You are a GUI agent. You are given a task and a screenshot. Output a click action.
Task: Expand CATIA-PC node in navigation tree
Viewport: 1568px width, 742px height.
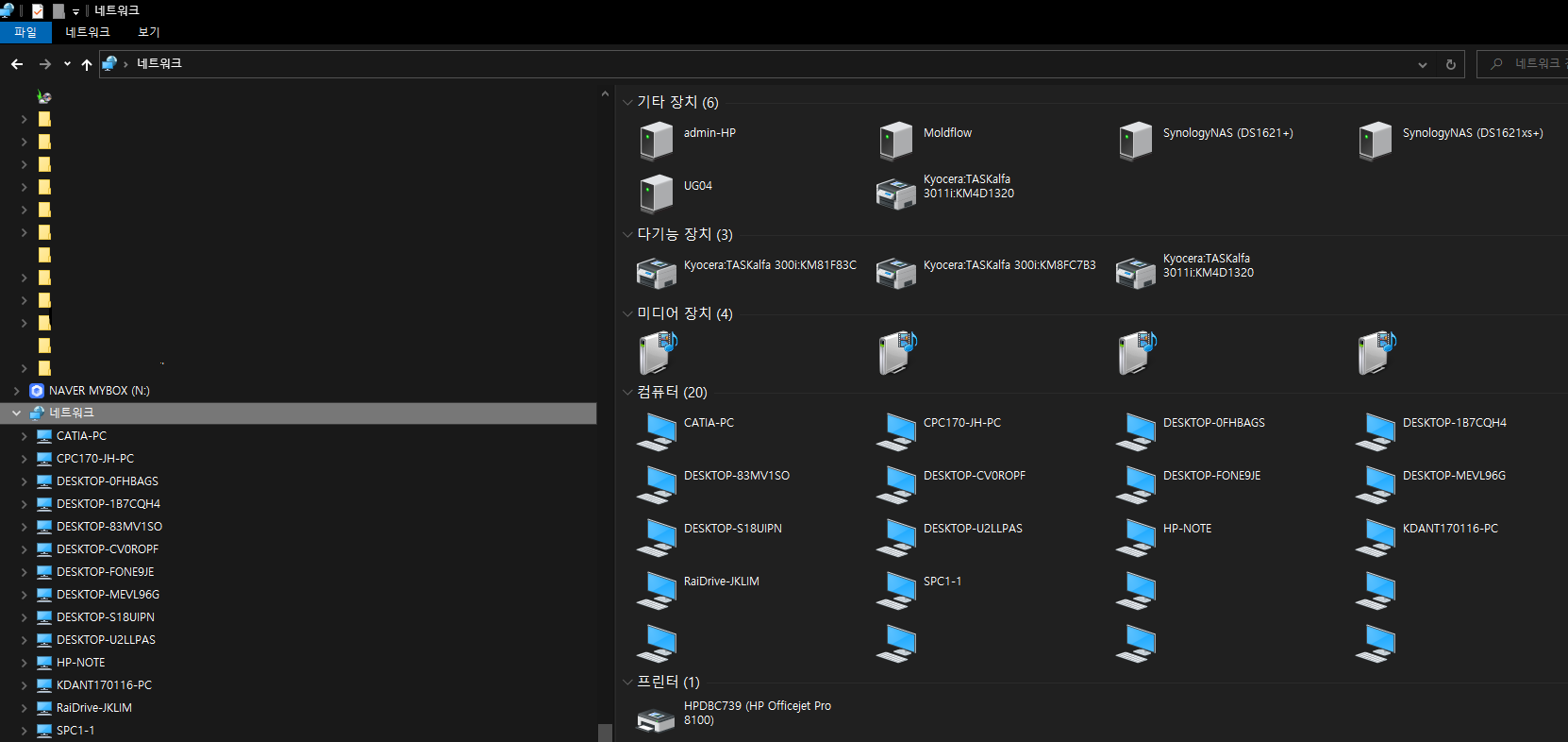pyautogui.click(x=24, y=436)
